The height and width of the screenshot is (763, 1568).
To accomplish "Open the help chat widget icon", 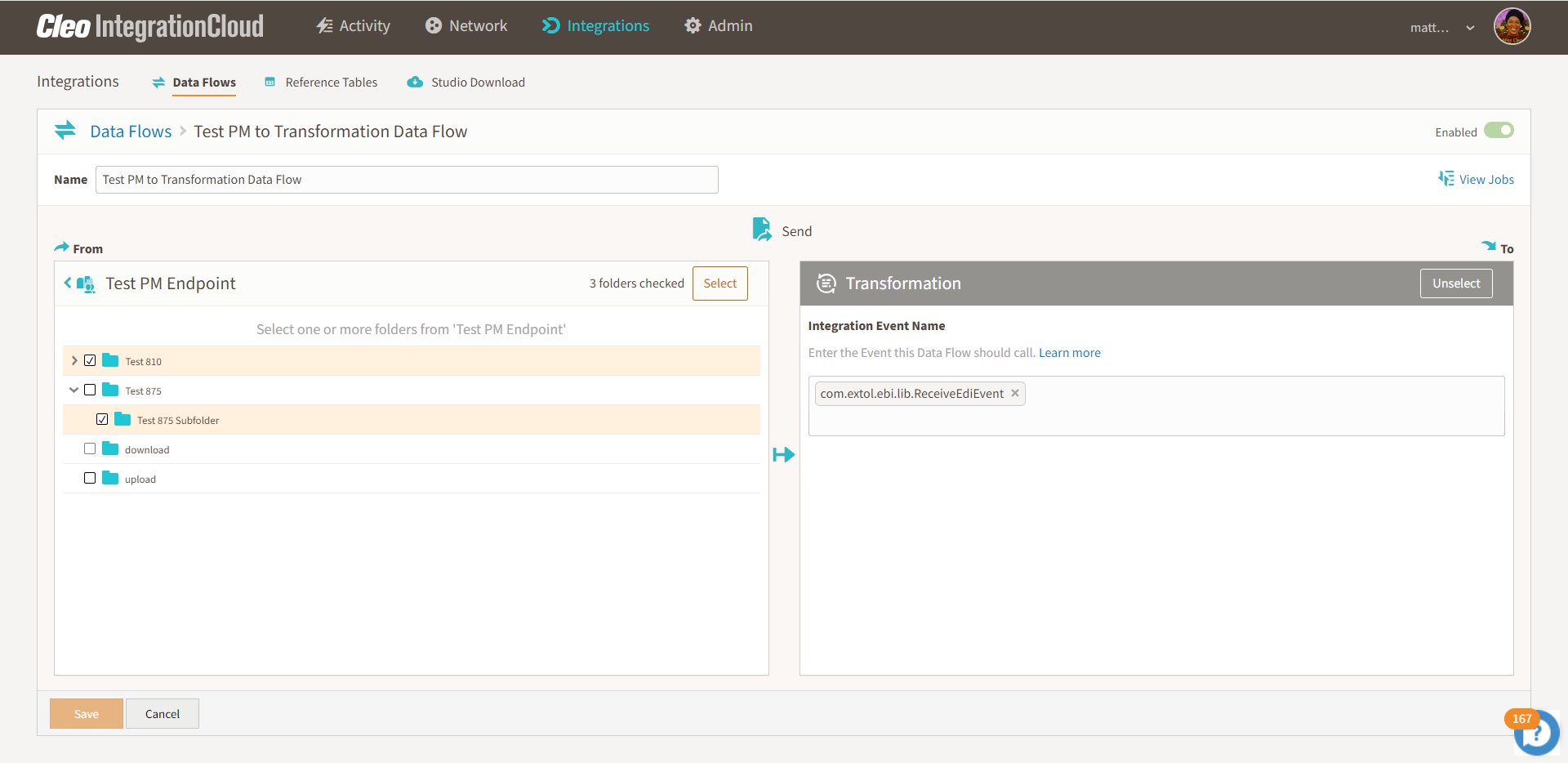I will (1536, 734).
